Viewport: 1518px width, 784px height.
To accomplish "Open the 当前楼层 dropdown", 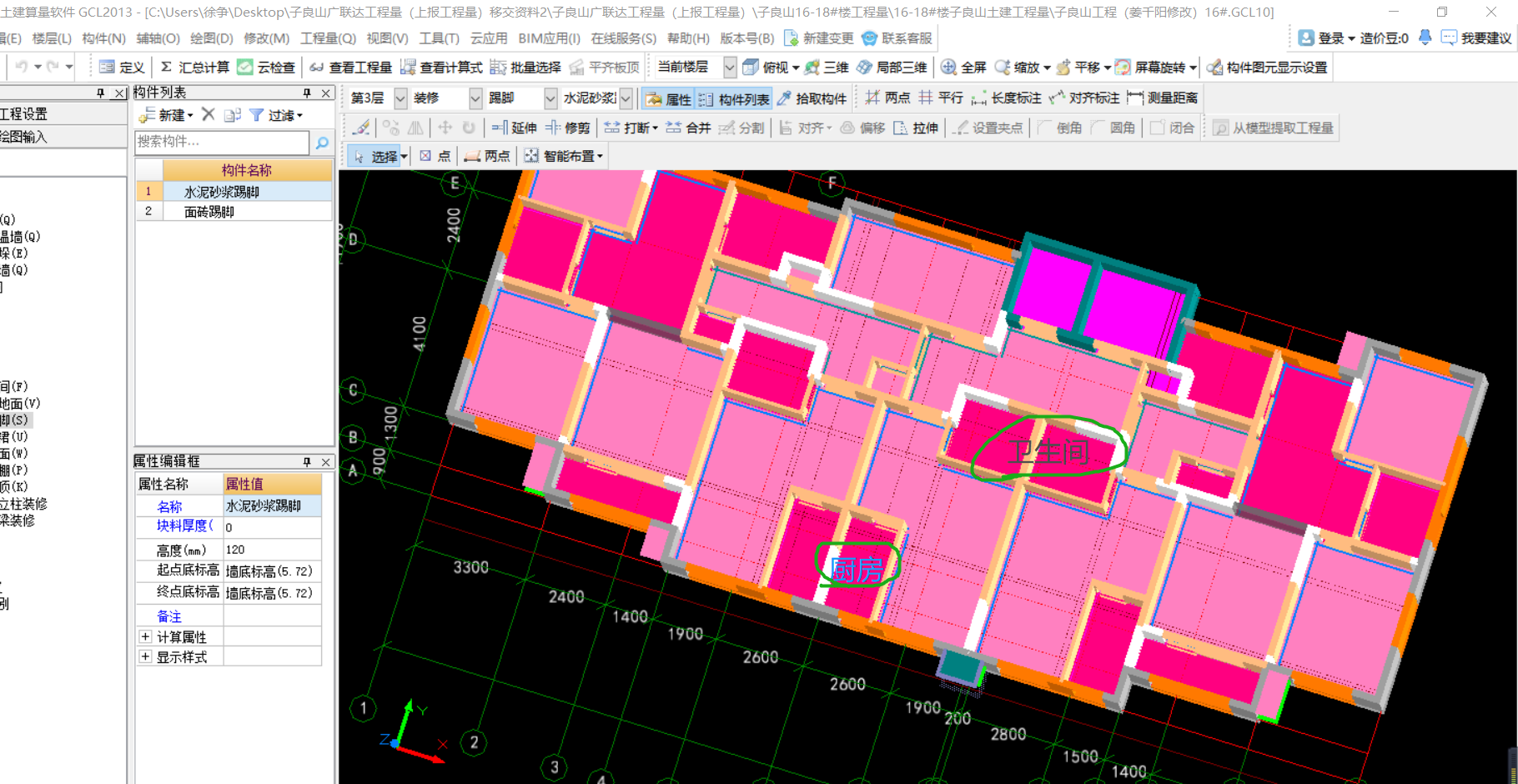I will [730, 68].
